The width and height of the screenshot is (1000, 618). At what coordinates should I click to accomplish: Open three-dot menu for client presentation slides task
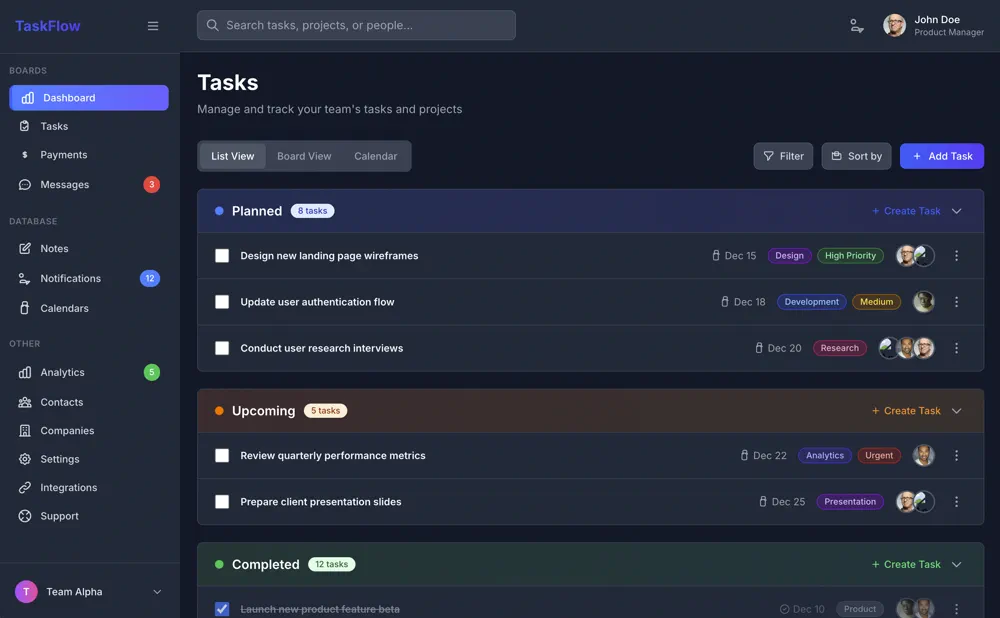[x=956, y=502]
